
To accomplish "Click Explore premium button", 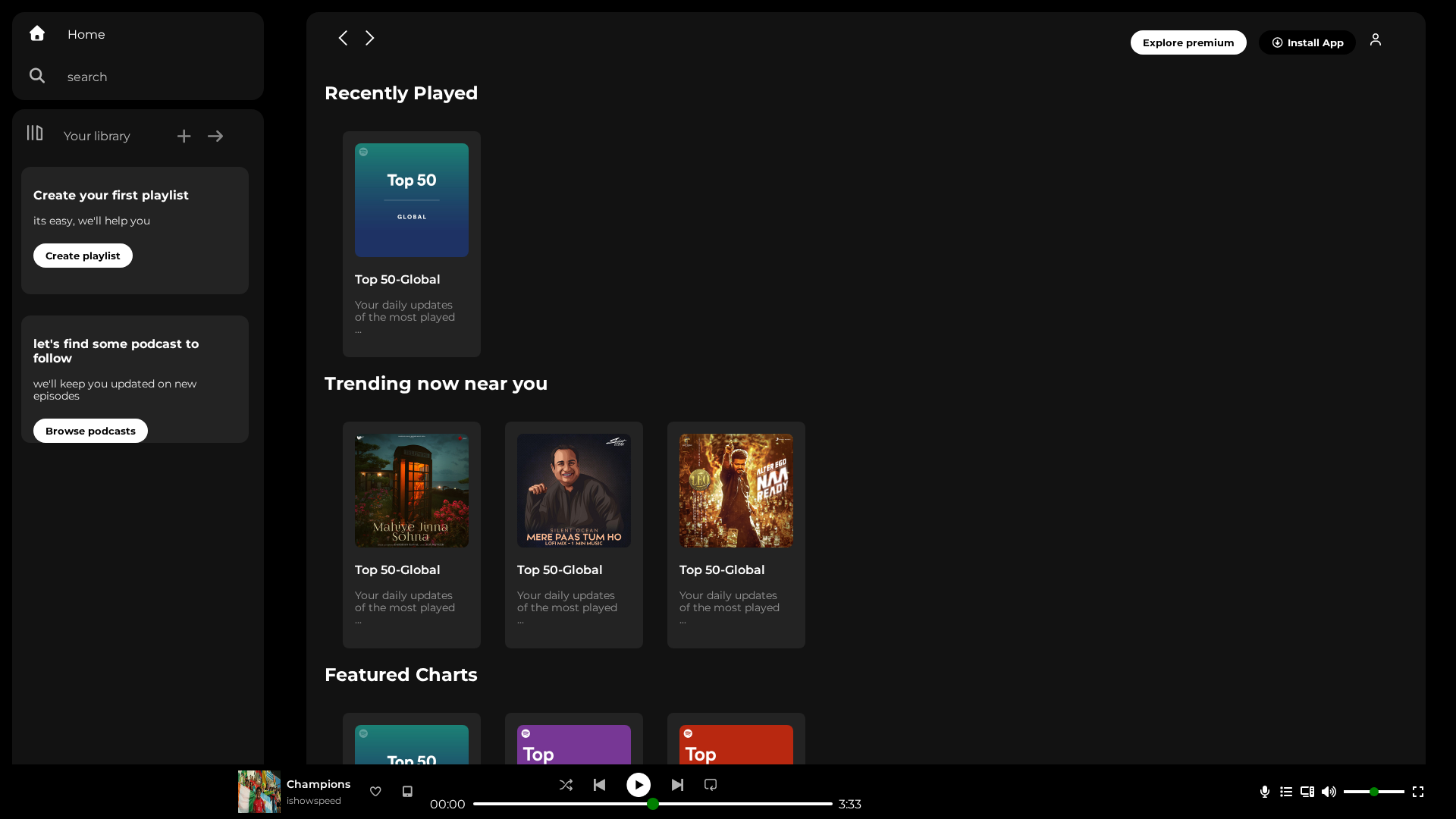I will click(x=1188, y=42).
